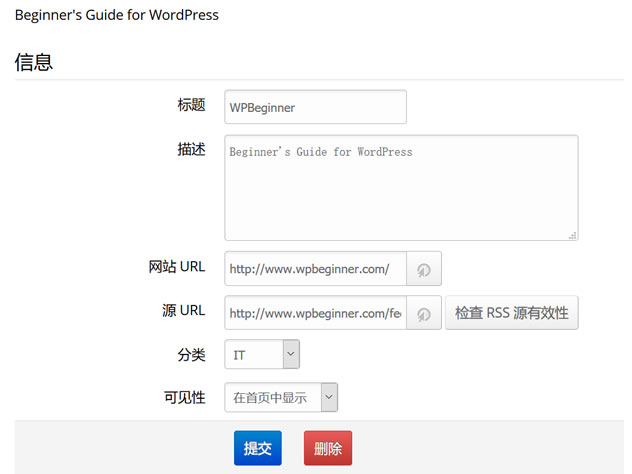Click the 分类 label
The image size is (632, 474).
click(x=191, y=355)
